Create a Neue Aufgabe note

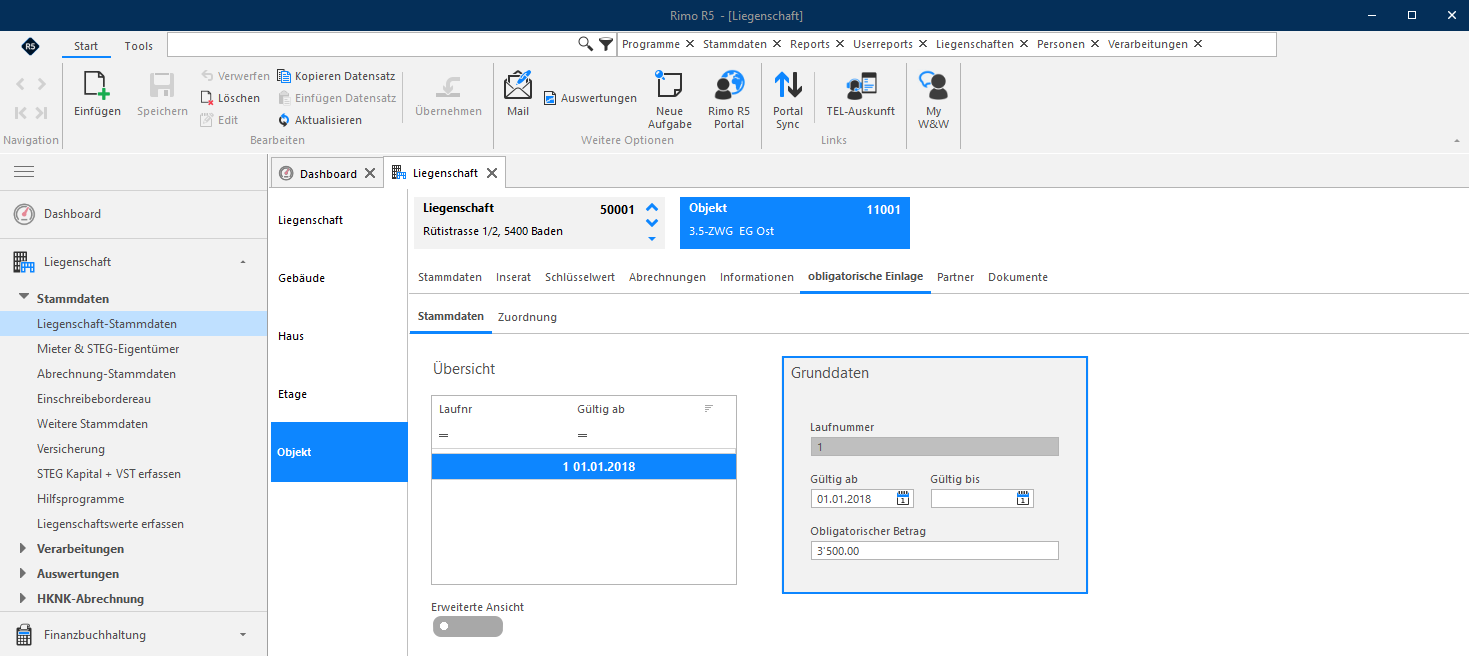(x=669, y=84)
